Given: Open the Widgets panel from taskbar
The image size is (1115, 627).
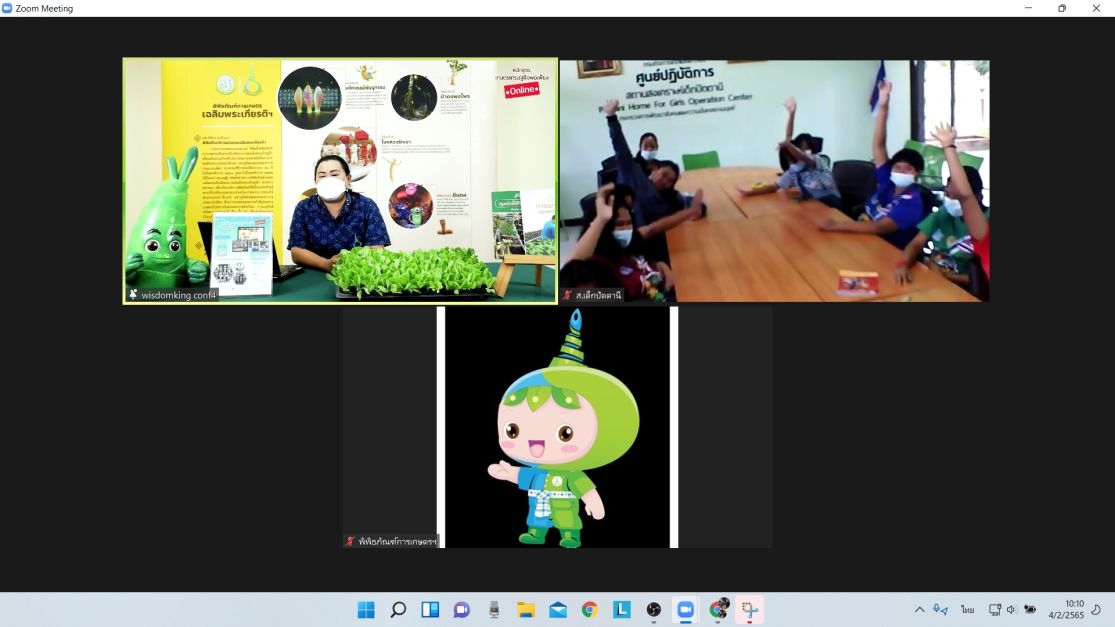Looking at the screenshot, I should (430, 610).
